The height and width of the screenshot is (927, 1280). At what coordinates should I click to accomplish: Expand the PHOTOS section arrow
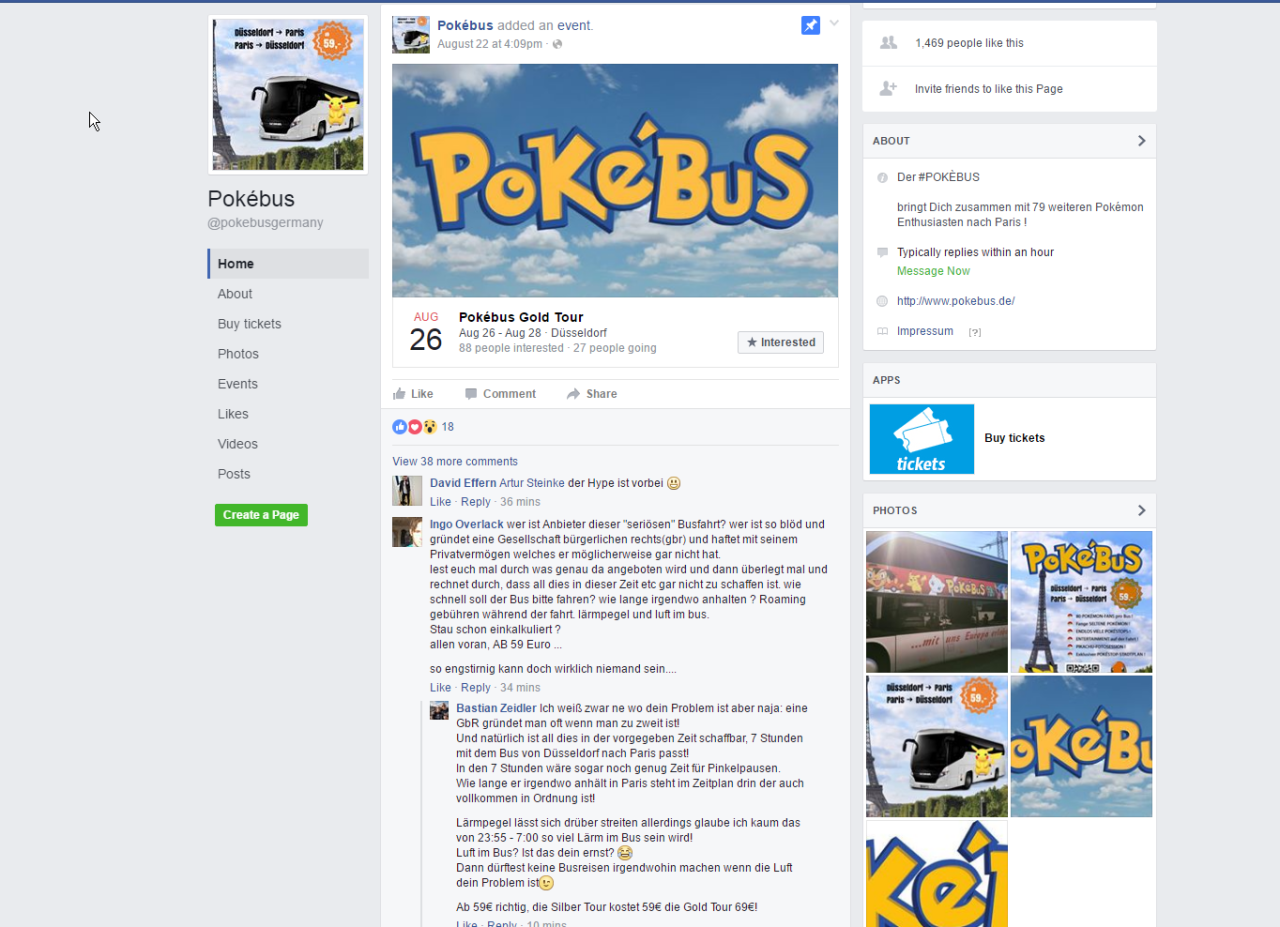1141,510
